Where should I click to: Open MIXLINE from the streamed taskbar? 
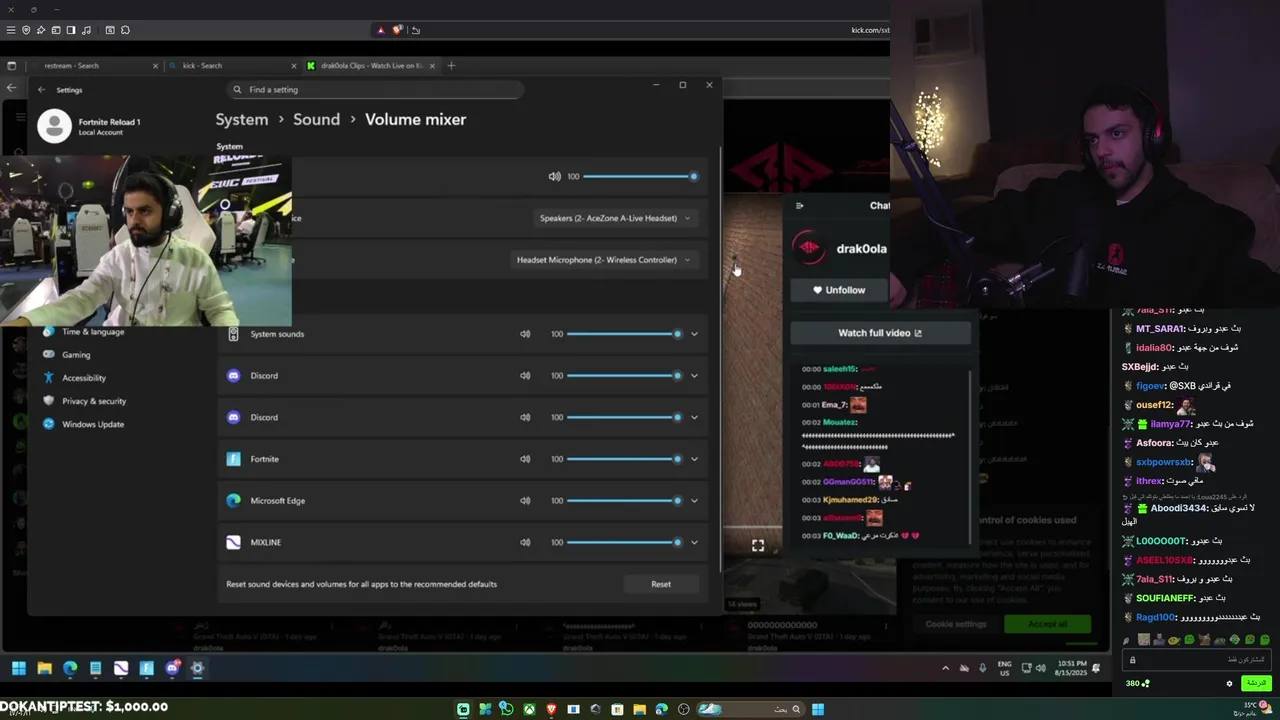tap(121, 668)
